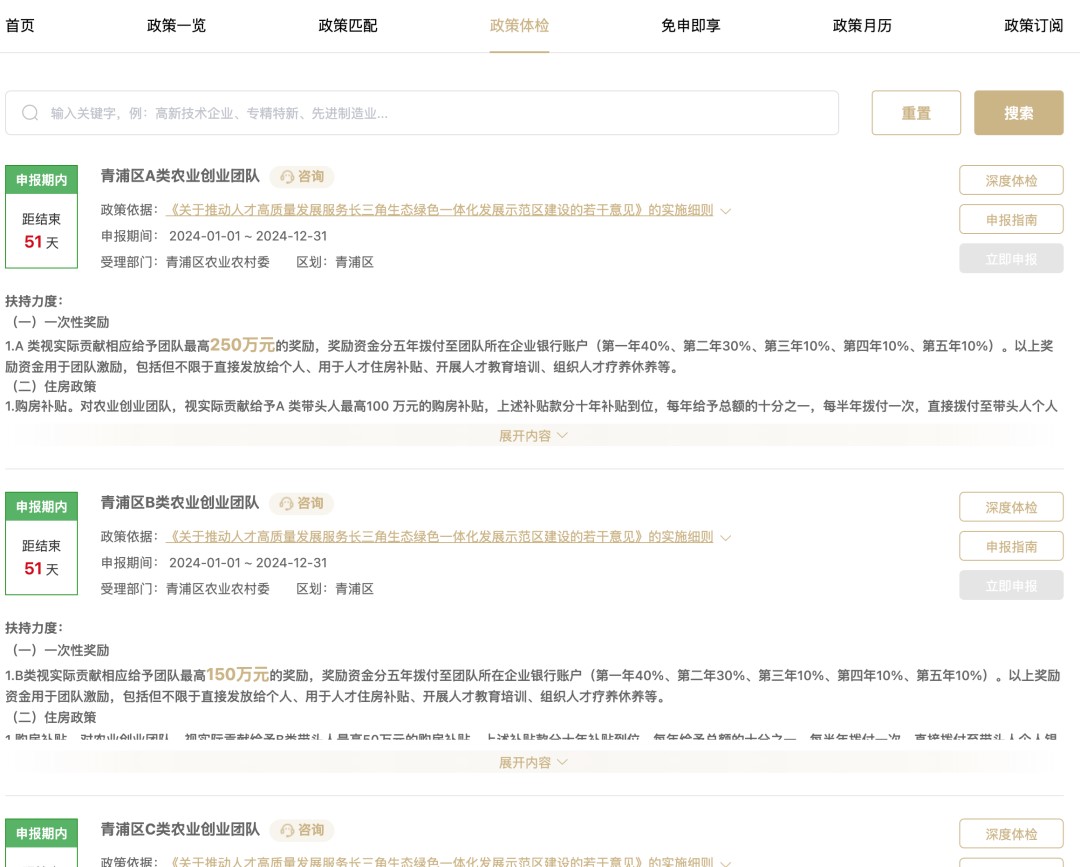Click the magnifier icon in the search bar
This screenshot has width=1080, height=867.
pos(29,112)
